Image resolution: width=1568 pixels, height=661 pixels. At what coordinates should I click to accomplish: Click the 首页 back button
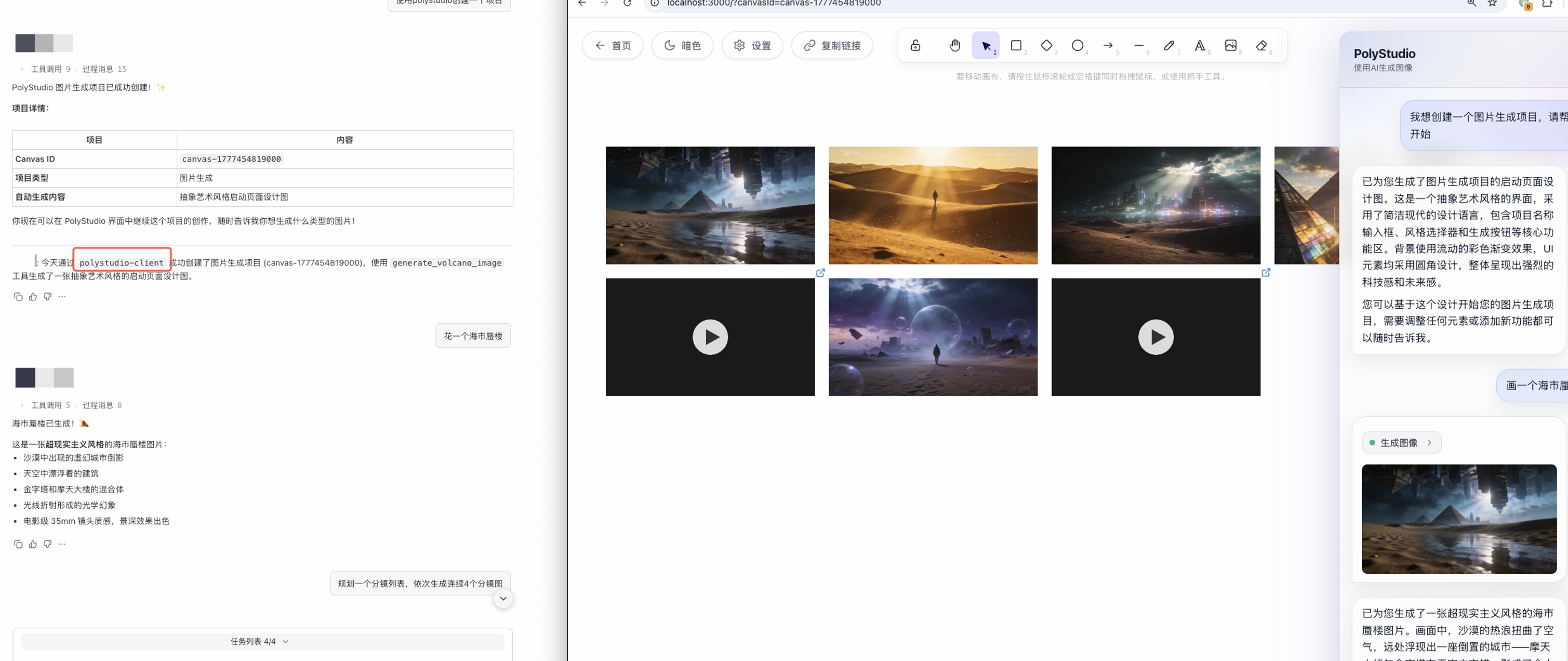(613, 46)
